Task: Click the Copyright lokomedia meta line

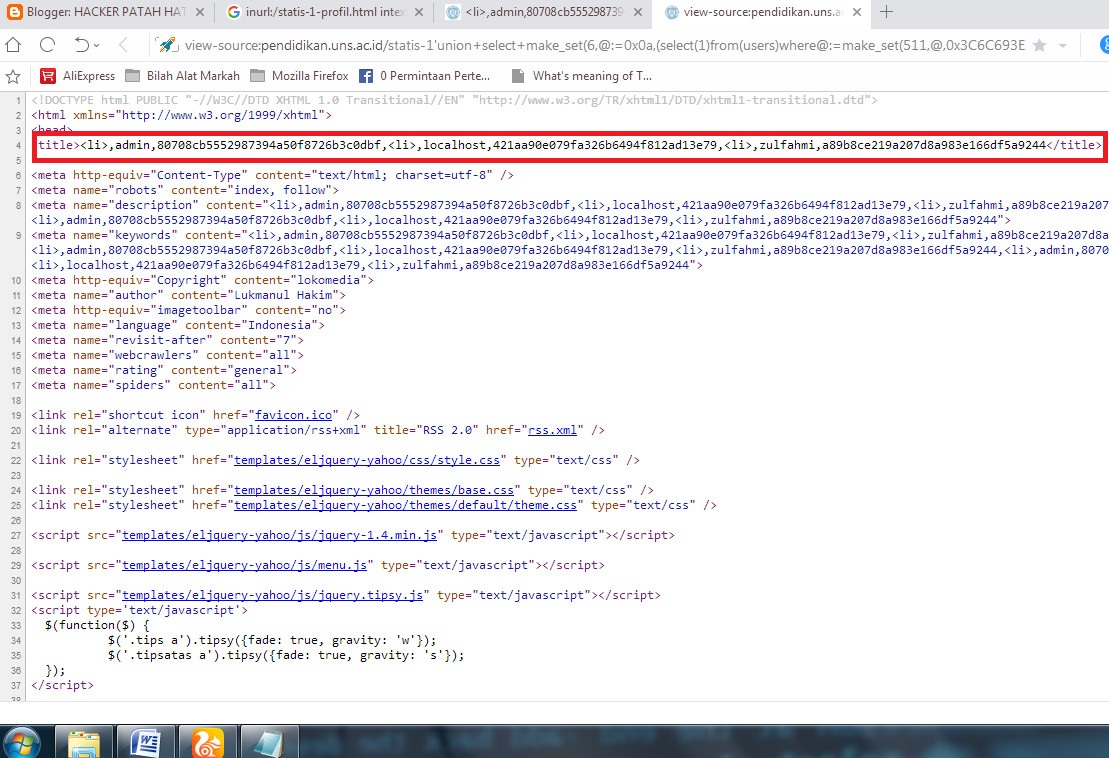Action: point(202,280)
